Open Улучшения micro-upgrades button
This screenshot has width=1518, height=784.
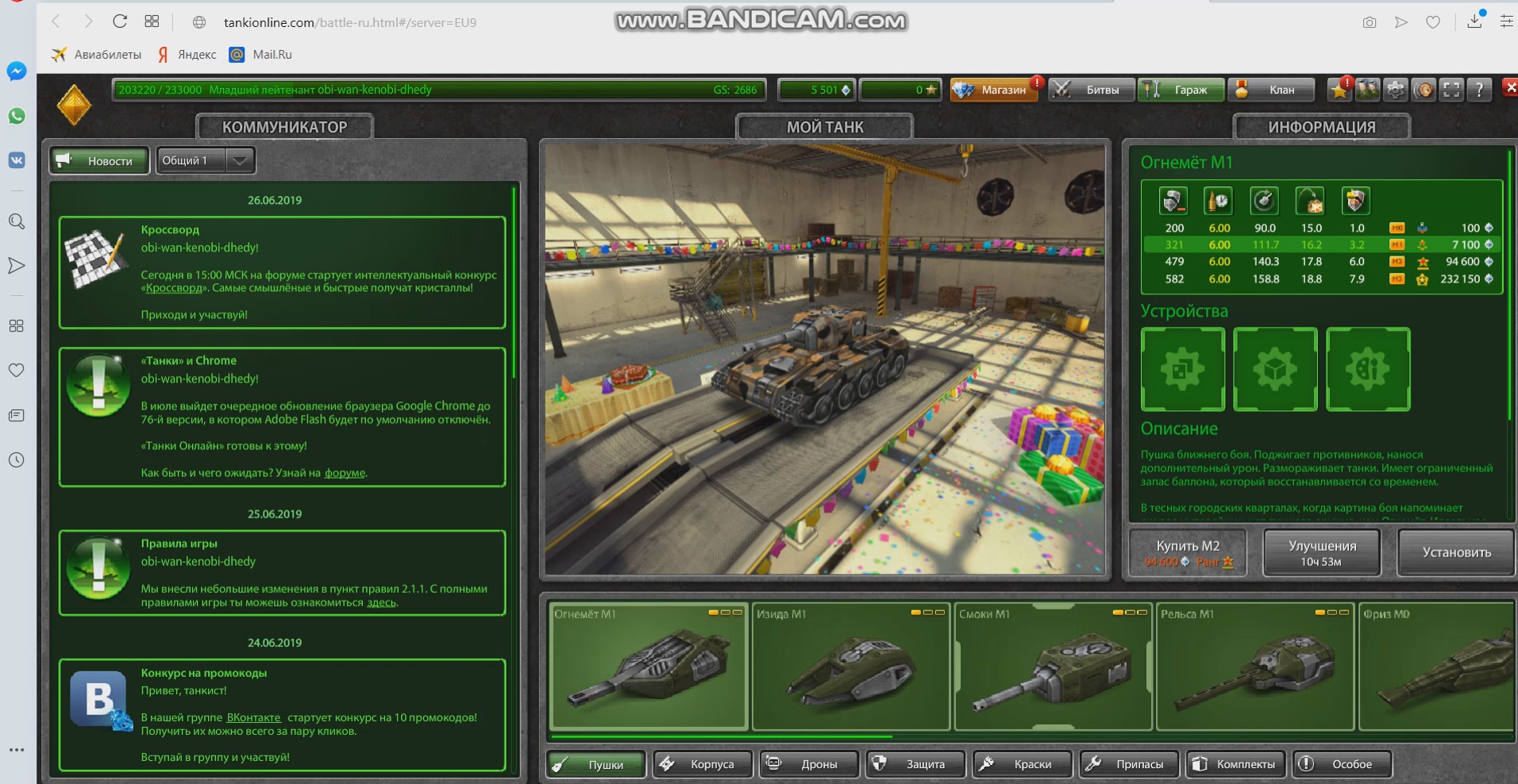(1322, 552)
